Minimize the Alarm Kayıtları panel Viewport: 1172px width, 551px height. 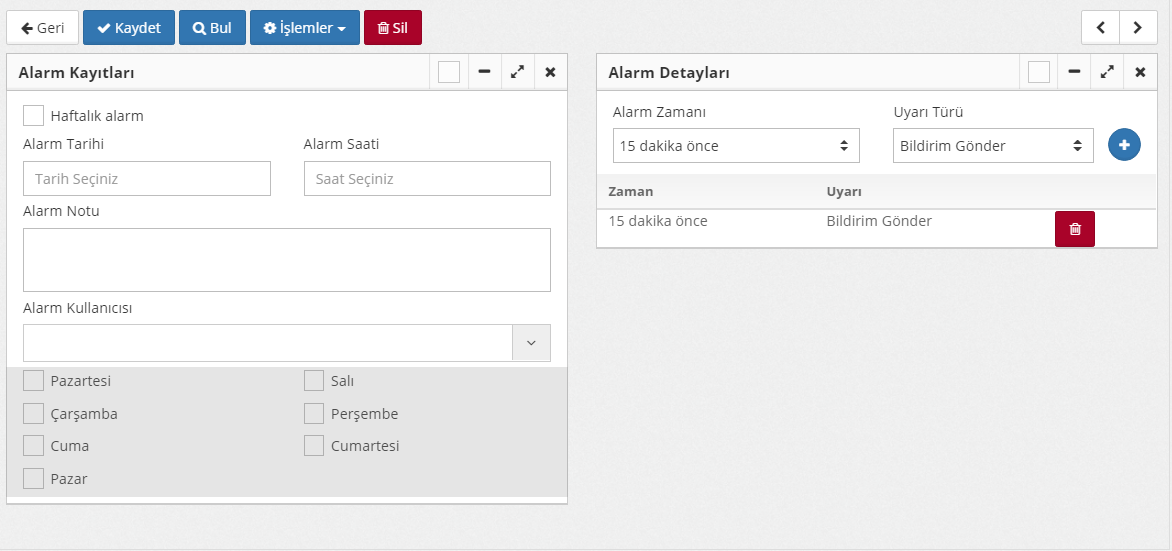[x=484, y=72]
